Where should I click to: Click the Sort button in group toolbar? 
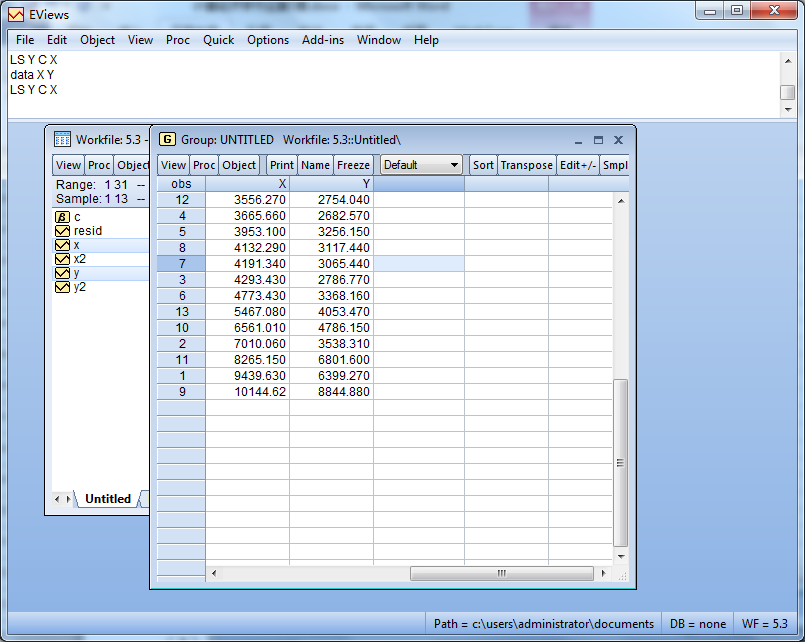483,165
